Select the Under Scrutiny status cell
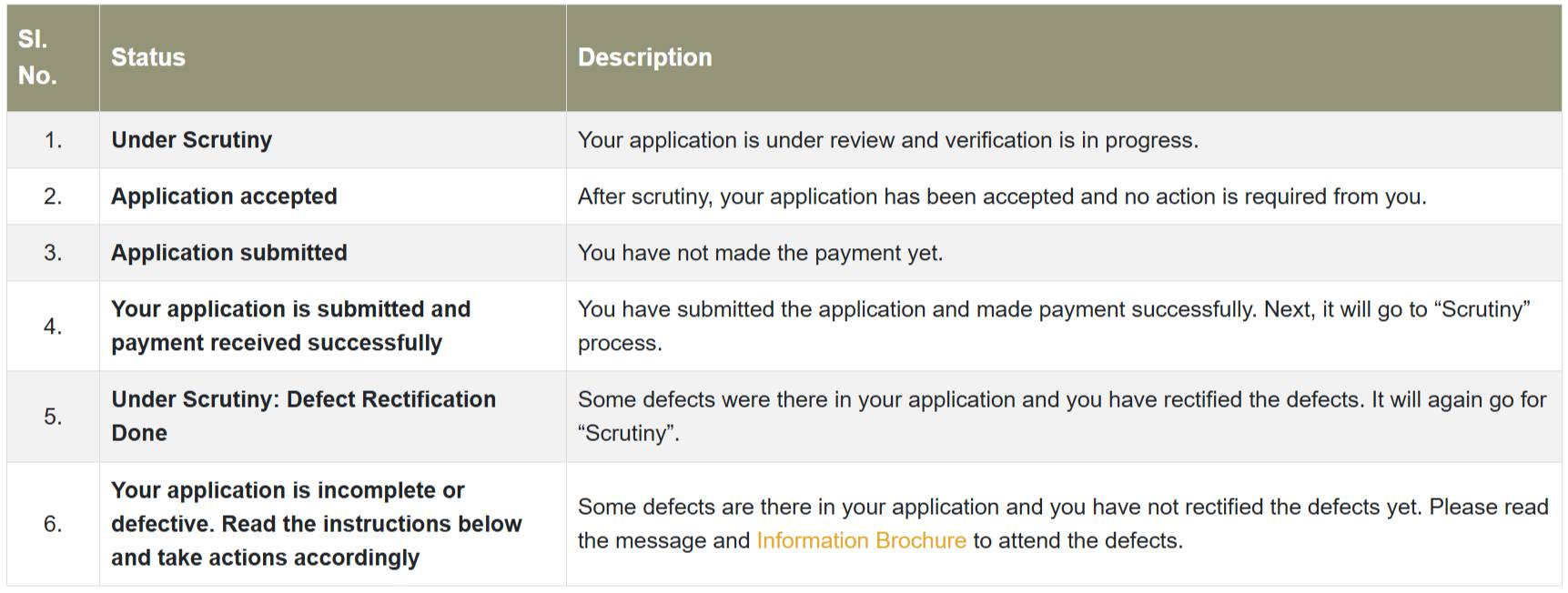This screenshot has width=1568, height=593. point(192,140)
